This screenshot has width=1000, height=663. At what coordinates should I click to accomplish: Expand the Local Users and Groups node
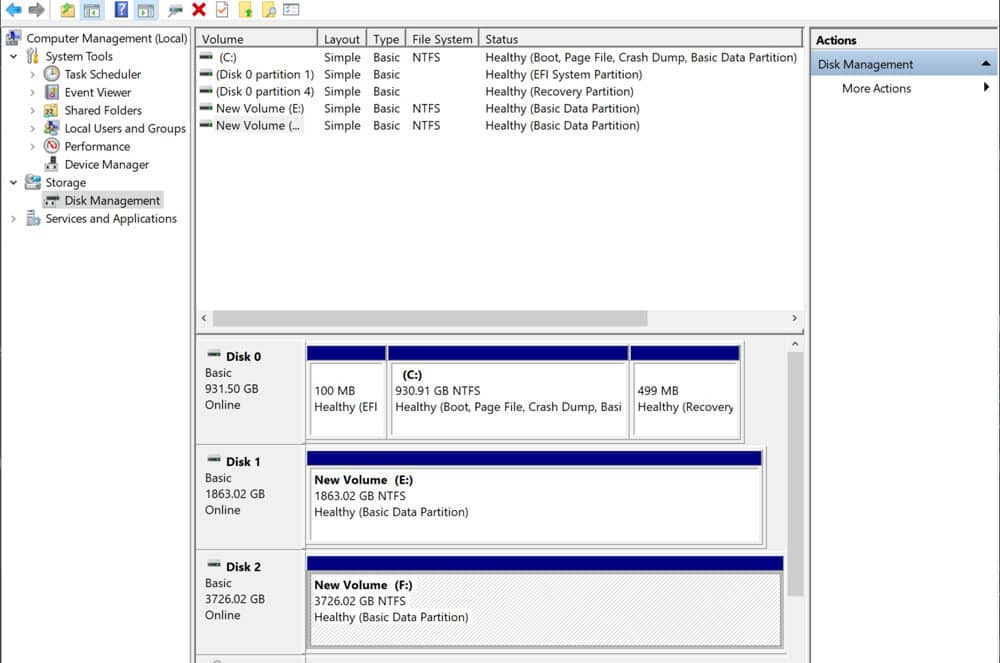point(33,128)
